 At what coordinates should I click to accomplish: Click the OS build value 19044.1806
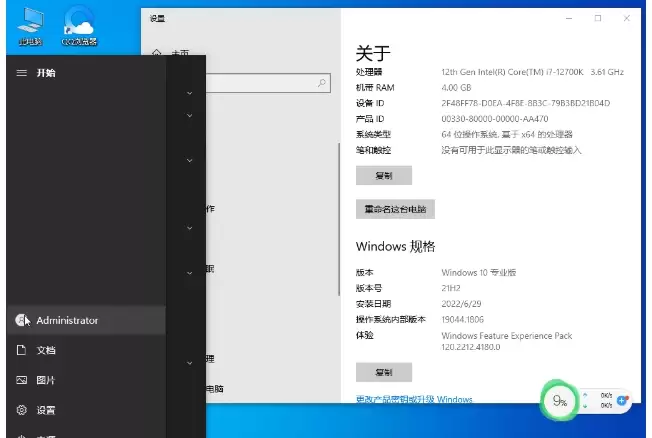462,319
